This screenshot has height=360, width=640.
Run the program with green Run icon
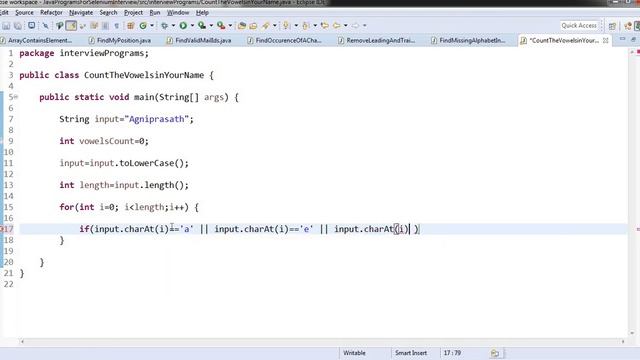click(x=183, y=26)
